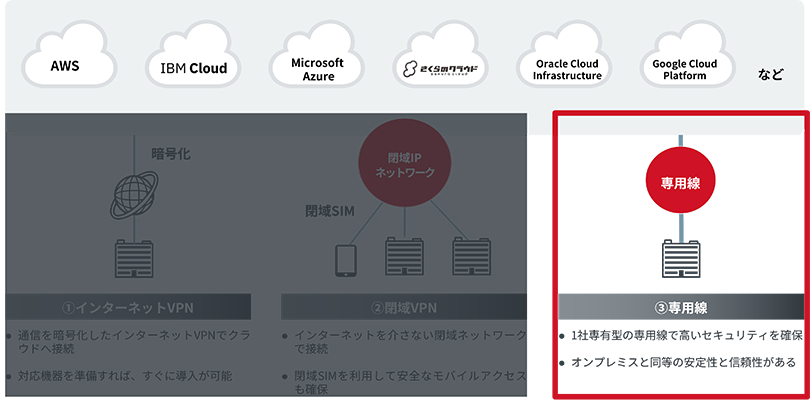Screen dimensions: 810x403
Task: Click the など text label
Action: (x=771, y=75)
